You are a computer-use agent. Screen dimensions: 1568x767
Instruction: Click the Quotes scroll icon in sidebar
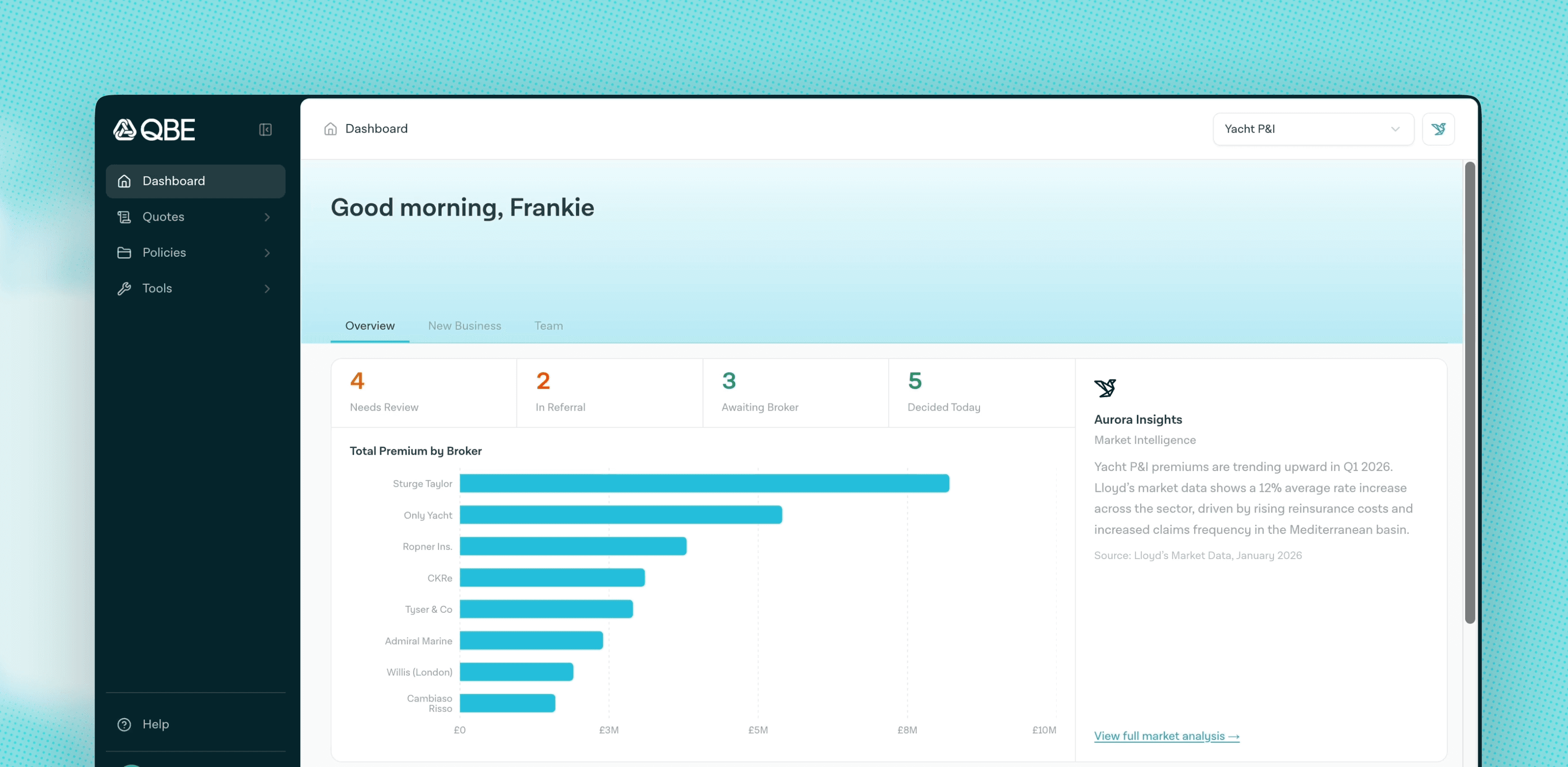tap(124, 217)
